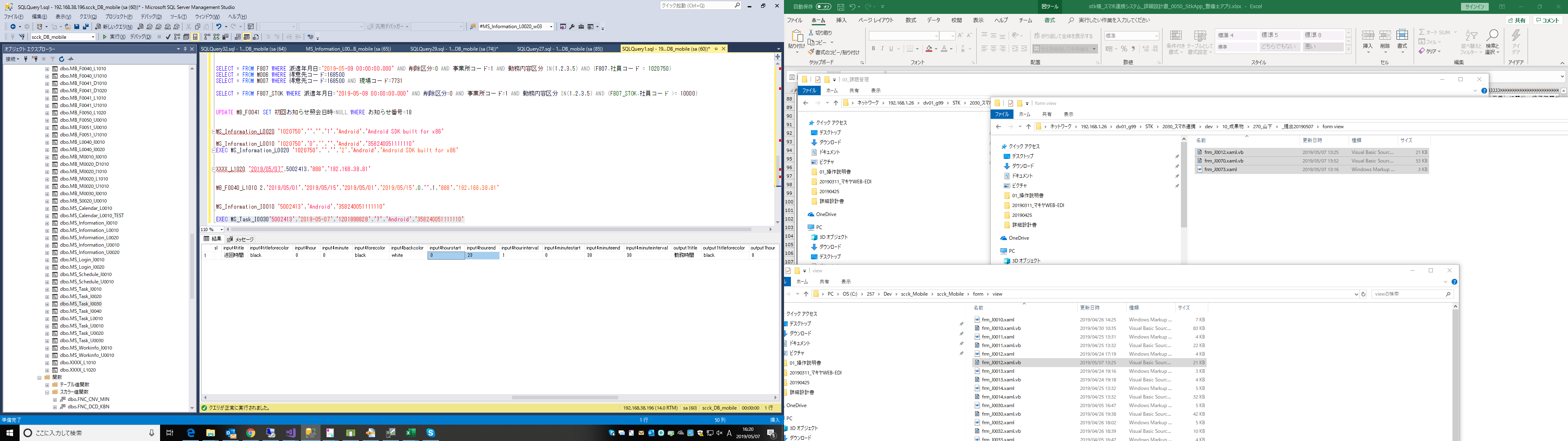Expand the dbo.MS_Task_I0030 node in Object Explorer
The image size is (1568, 441).
47,304
